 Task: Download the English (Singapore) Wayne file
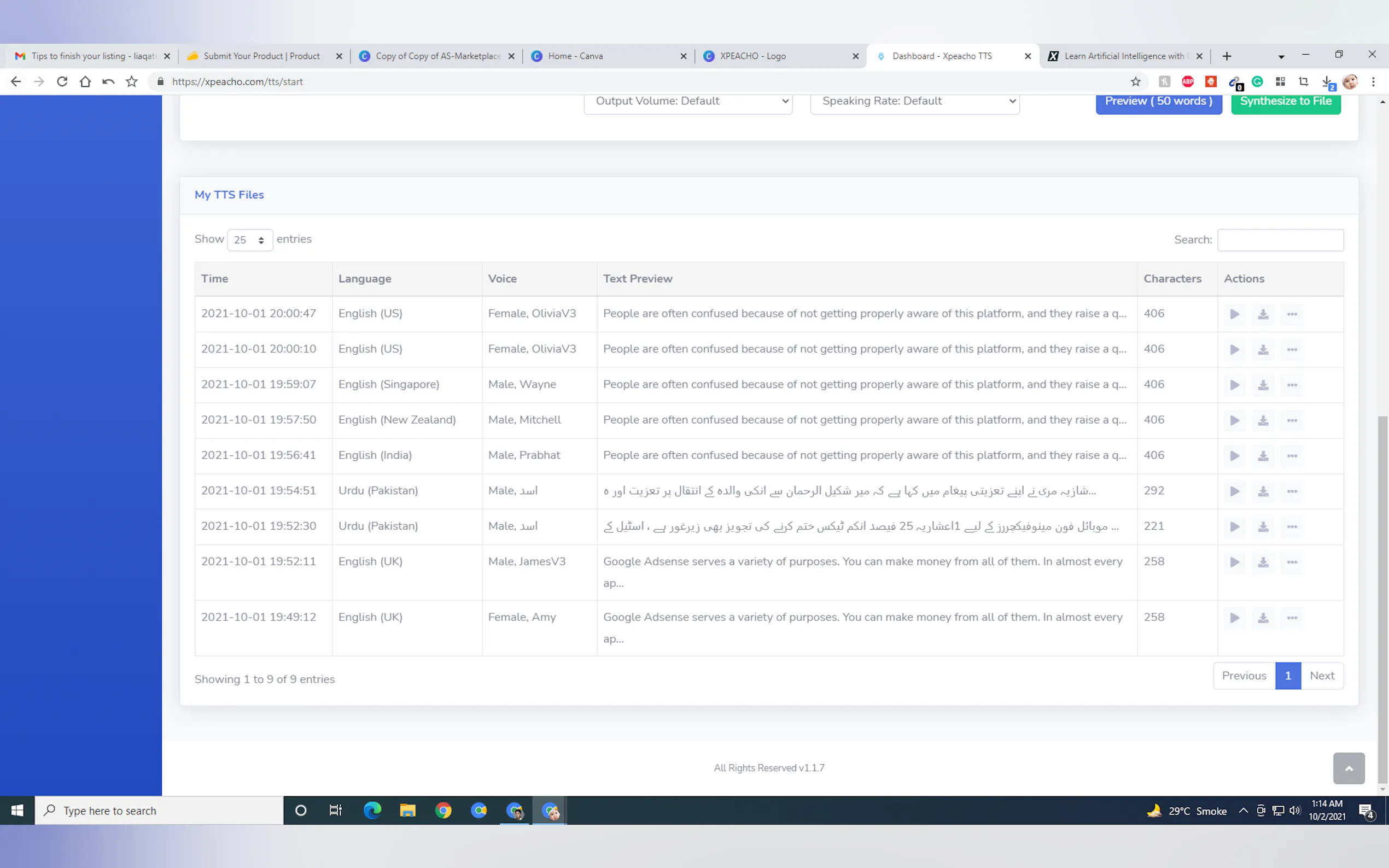click(1263, 385)
